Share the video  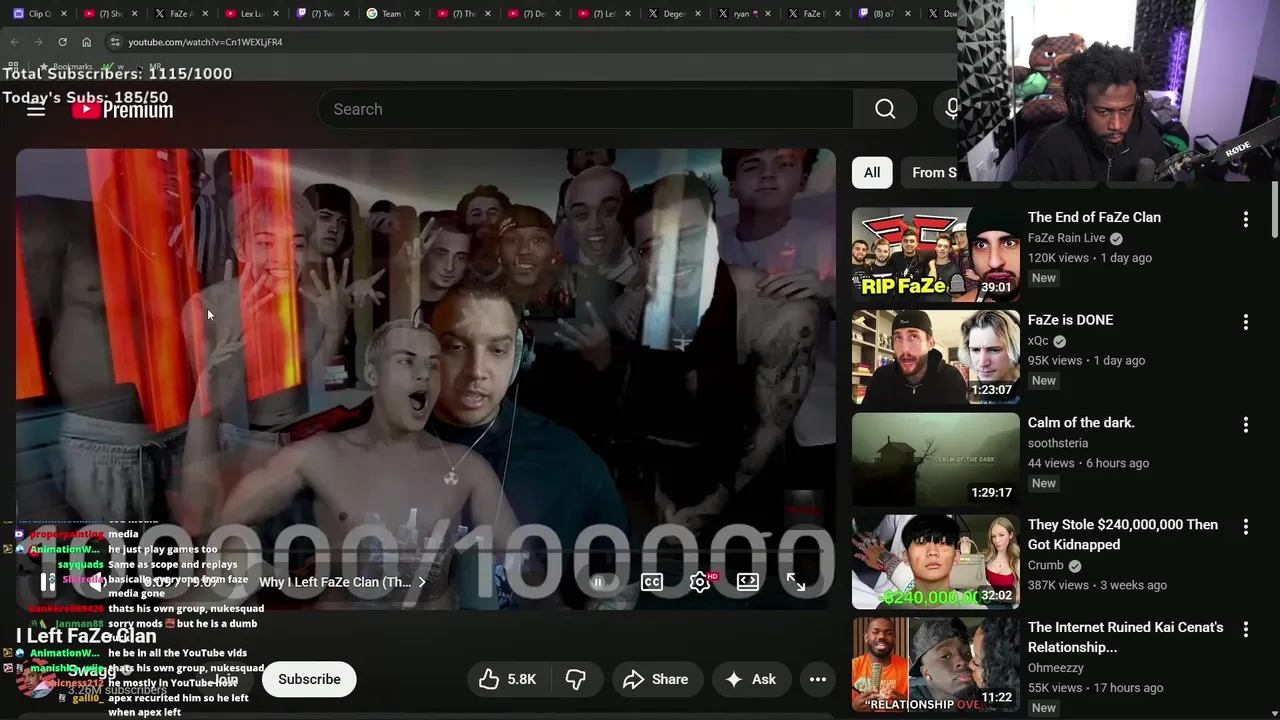[x=656, y=679]
